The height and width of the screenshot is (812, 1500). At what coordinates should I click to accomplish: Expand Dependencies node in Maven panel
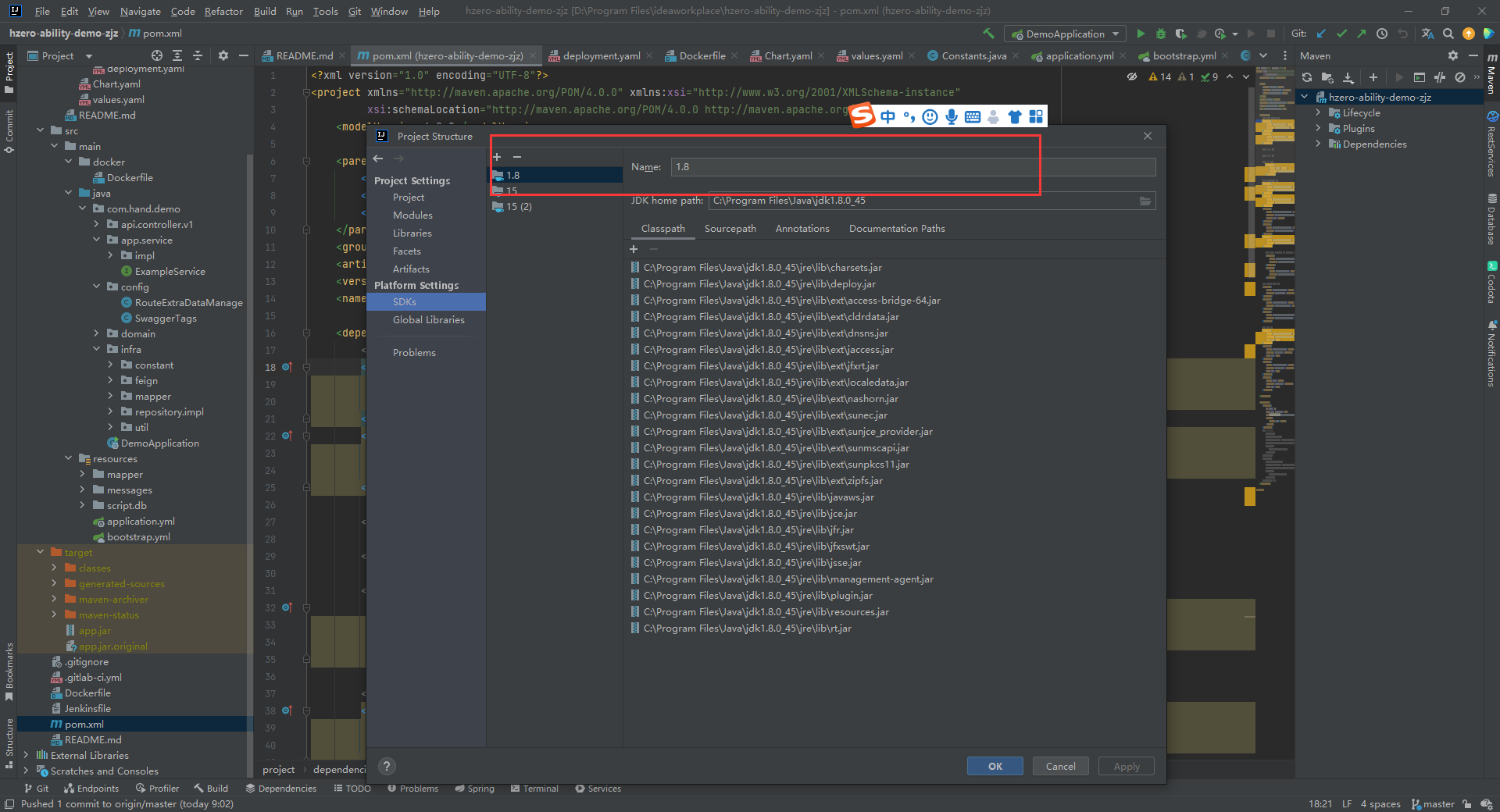pyautogui.click(x=1318, y=144)
